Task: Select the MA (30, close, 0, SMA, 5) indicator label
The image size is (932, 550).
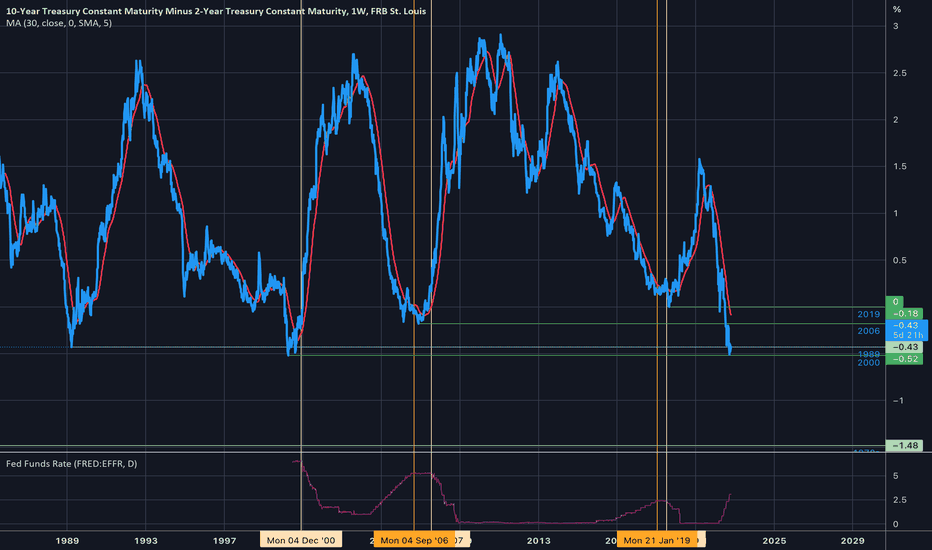Action: click(x=59, y=23)
